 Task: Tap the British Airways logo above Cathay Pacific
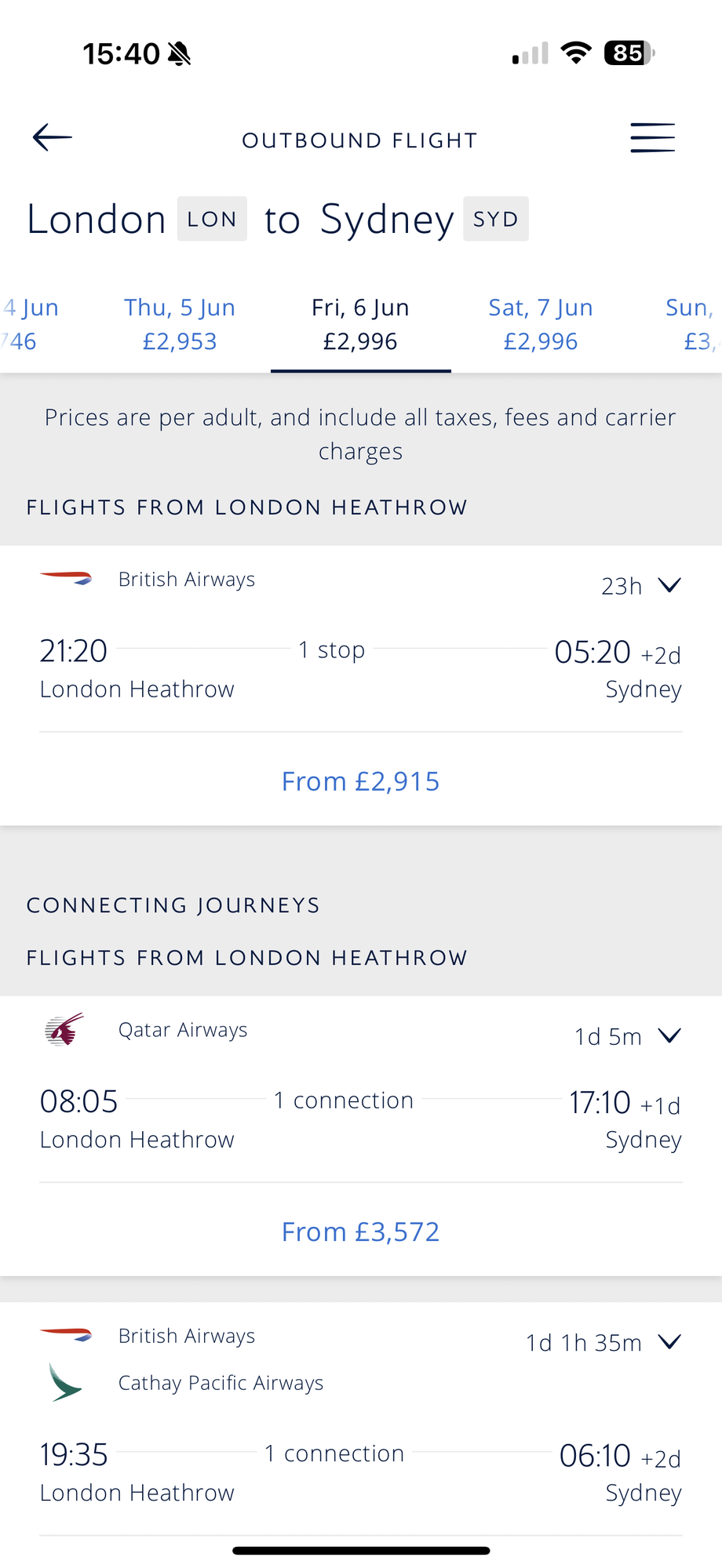tap(66, 1335)
